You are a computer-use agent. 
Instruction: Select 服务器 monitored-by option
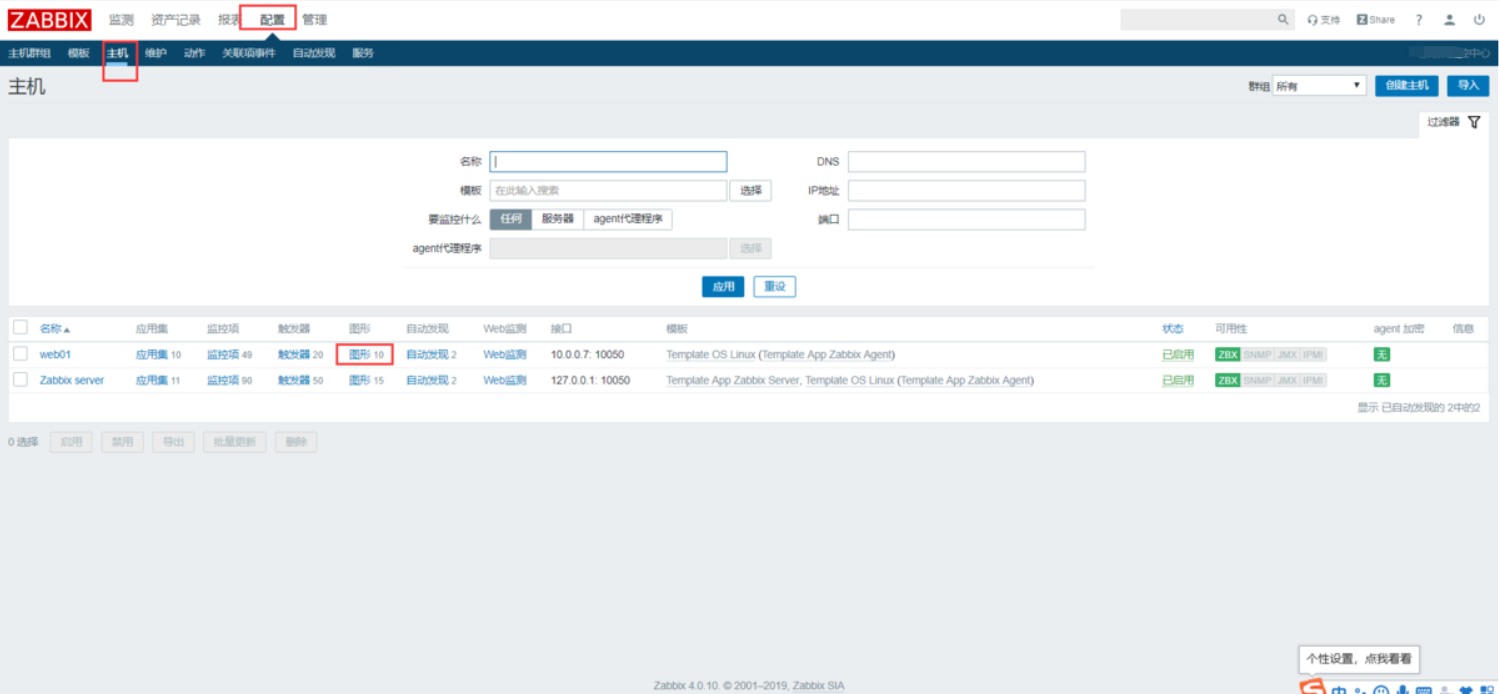click(558, 219)
